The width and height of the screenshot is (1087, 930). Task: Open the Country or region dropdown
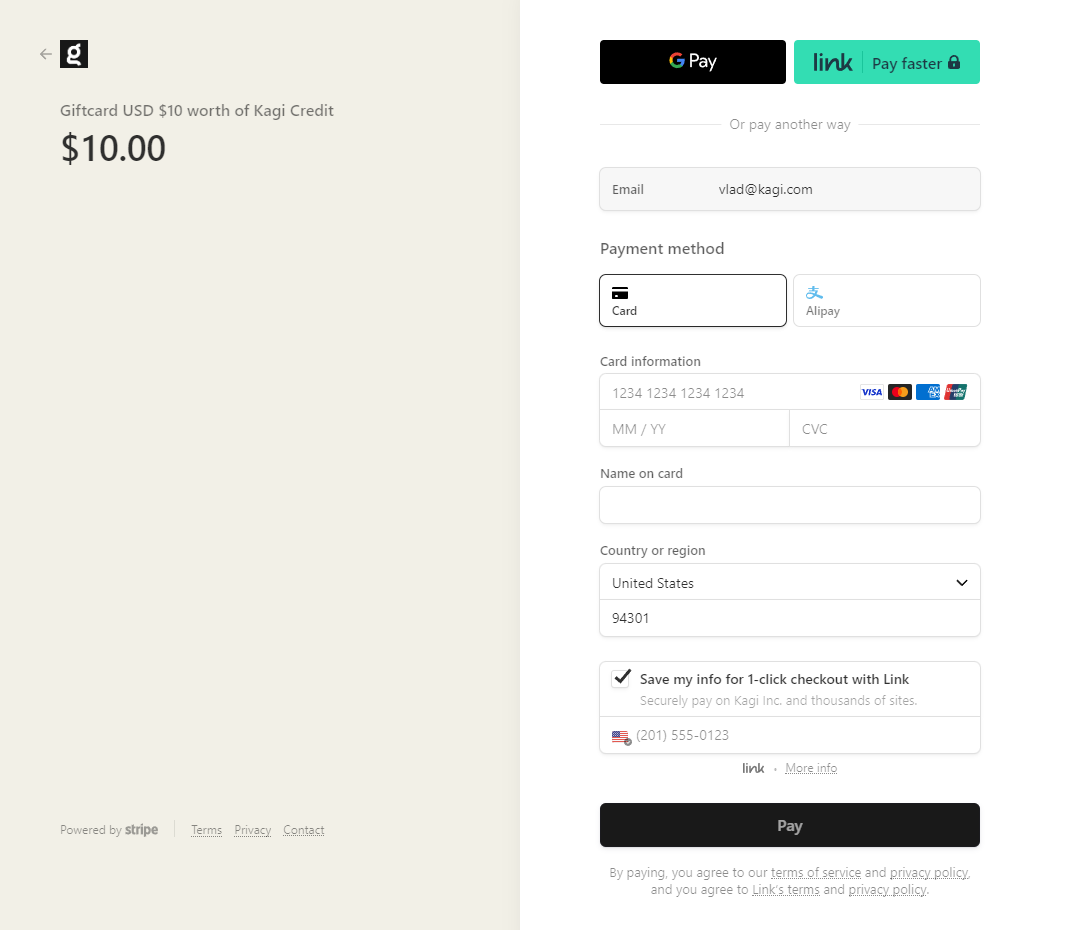pos(789,582)
